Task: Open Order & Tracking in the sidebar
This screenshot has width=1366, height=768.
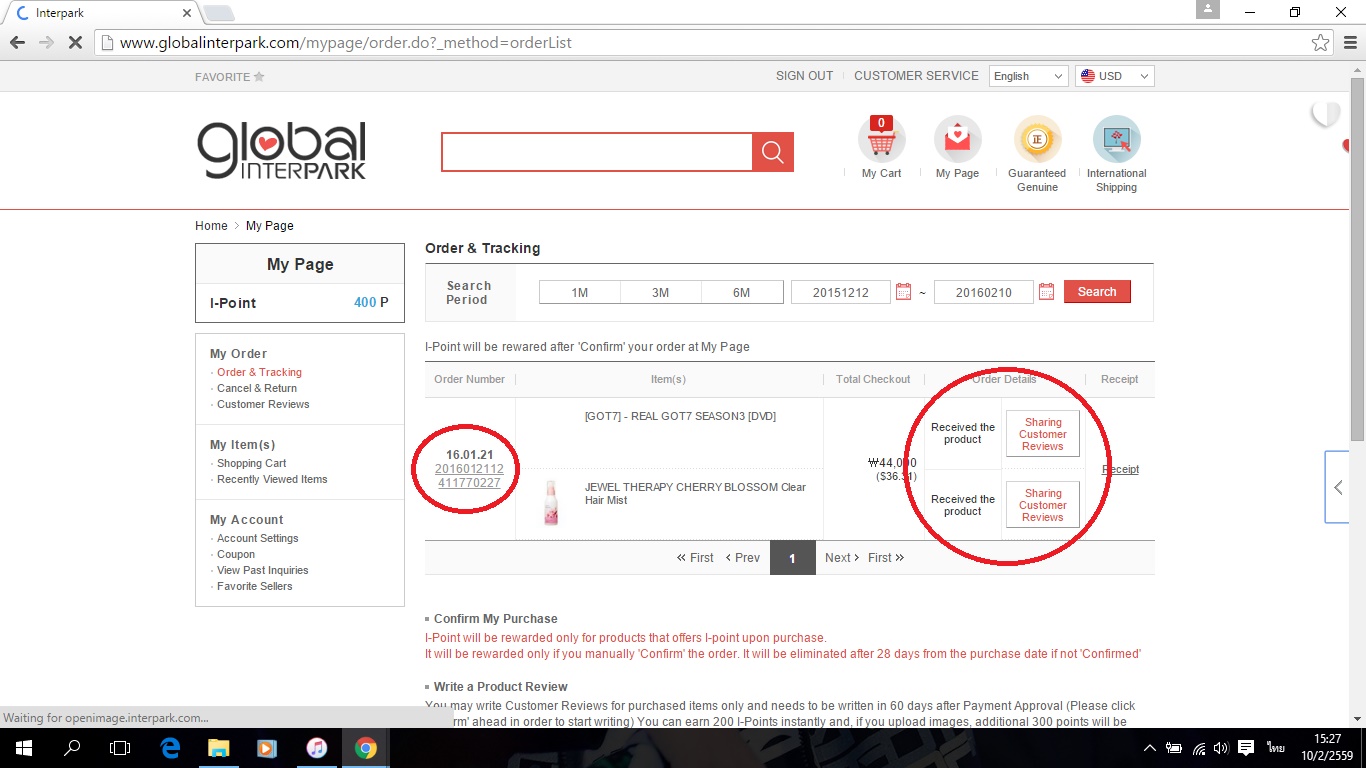Action: click(259, 372)
